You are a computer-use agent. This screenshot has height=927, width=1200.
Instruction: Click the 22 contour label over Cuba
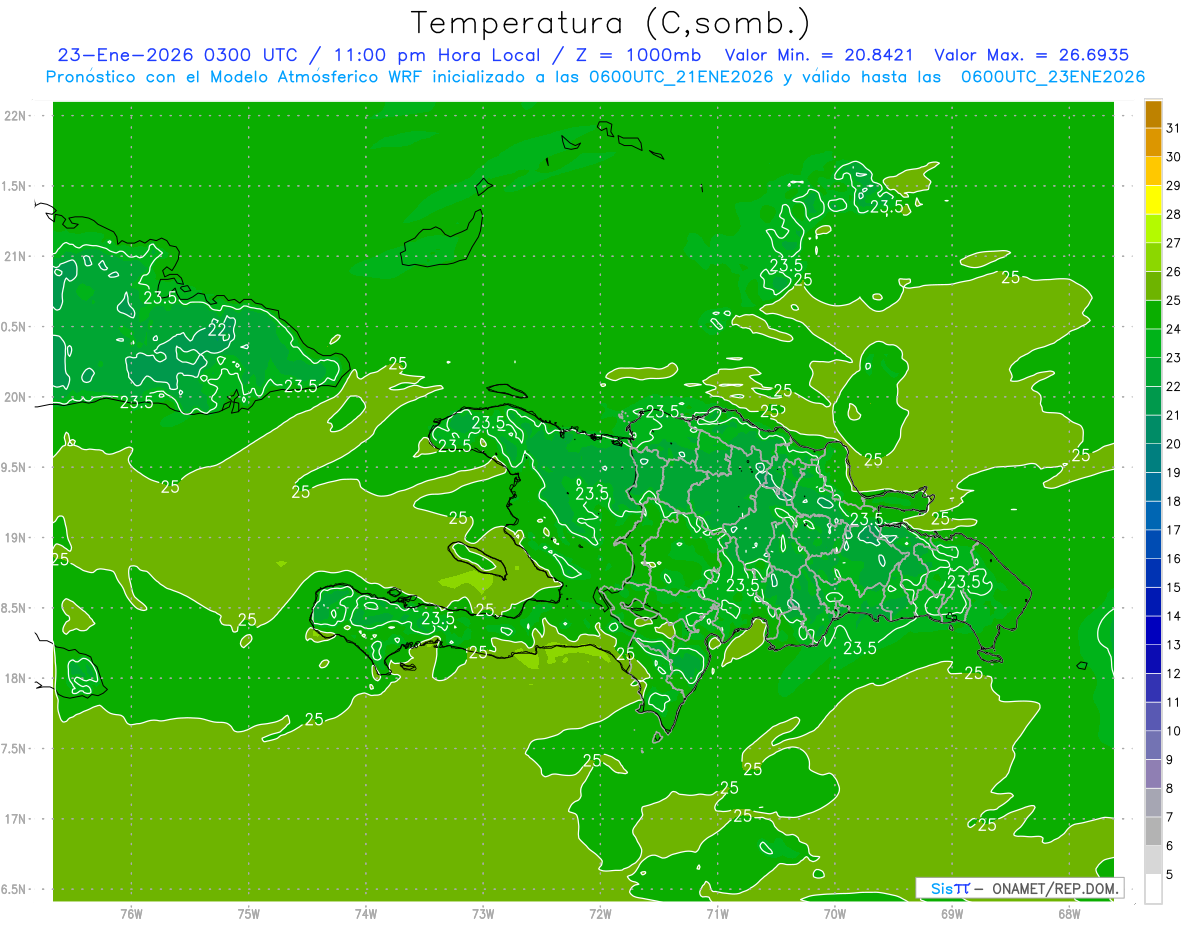pos(217,330)
